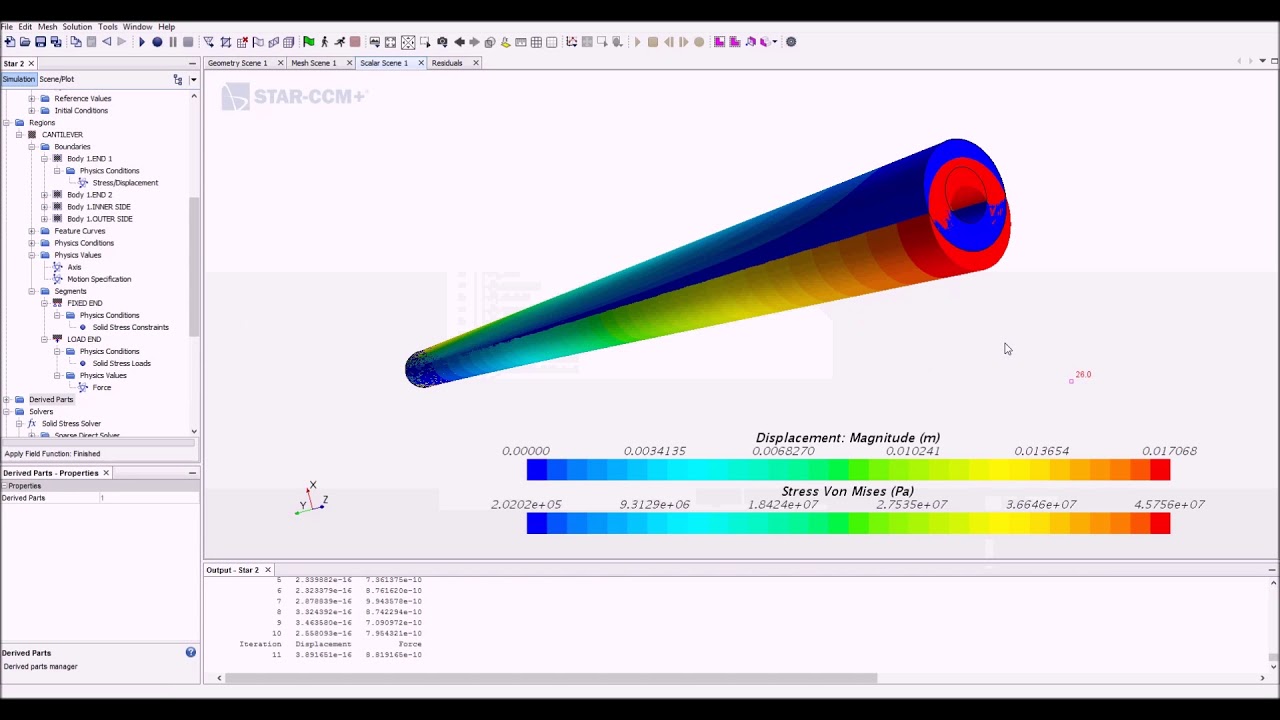Image resolution: width=1280 pixels, height=720 pixels.
Task: Select the Solid Stress Loads node
Action: (x=122, y=363)
